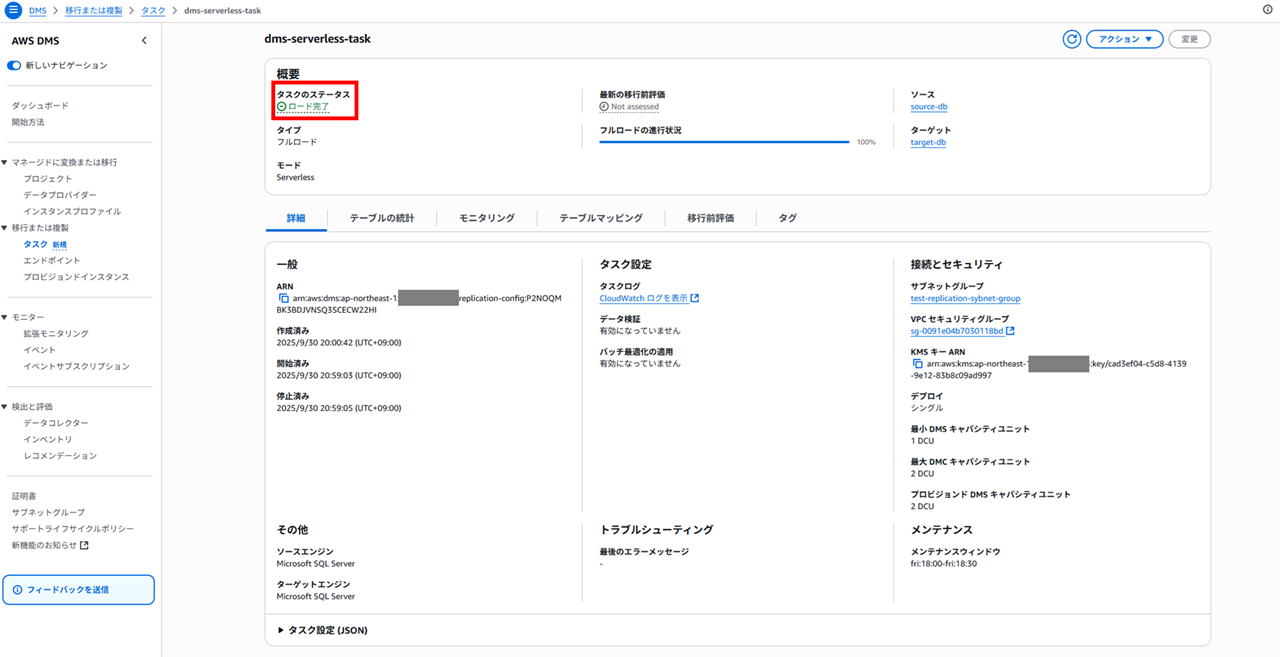Toggle the 新しいナビゲーション switch

(x=14, y=65)
